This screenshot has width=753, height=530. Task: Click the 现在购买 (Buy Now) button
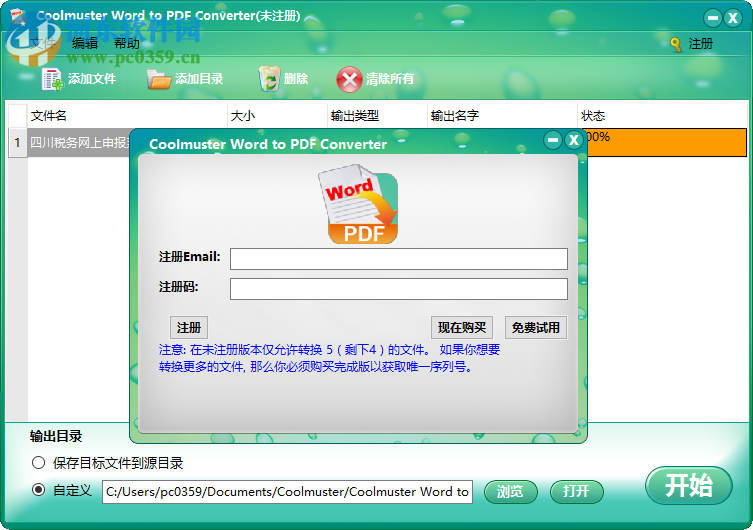(x=462, y=327)
